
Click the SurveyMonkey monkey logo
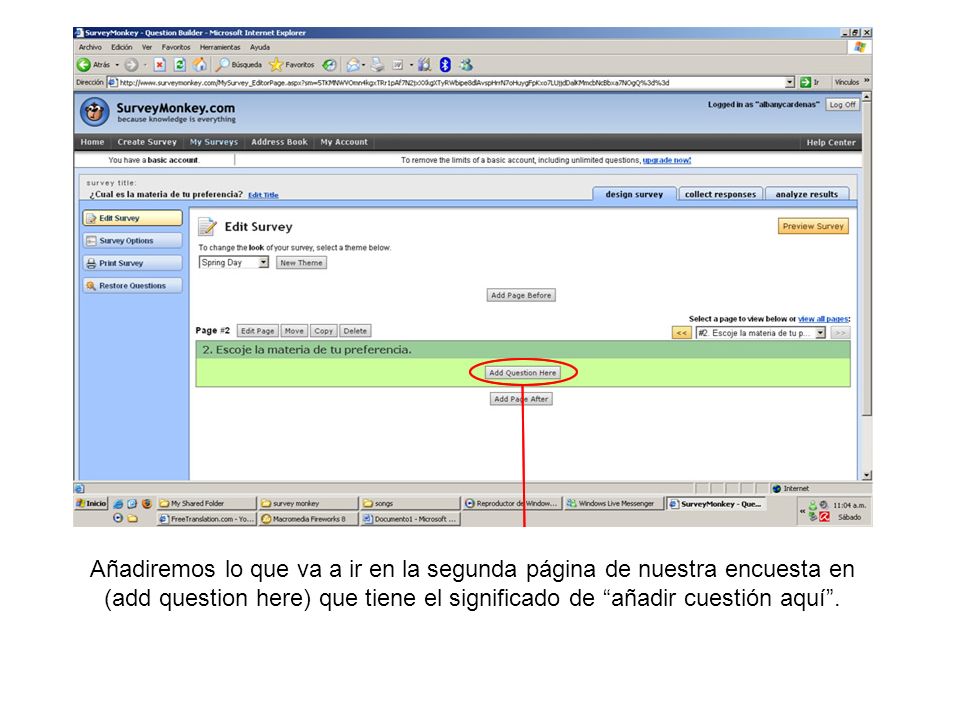(94, 113)
